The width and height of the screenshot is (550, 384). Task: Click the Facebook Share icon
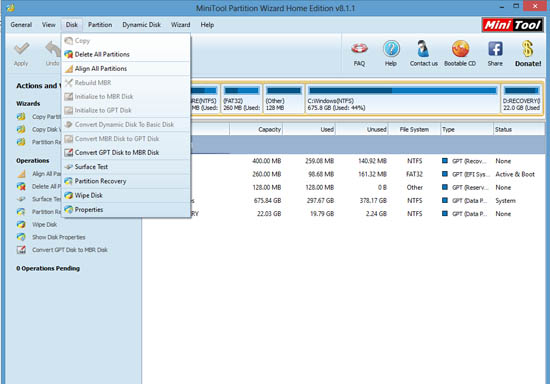tap(495, 49)
